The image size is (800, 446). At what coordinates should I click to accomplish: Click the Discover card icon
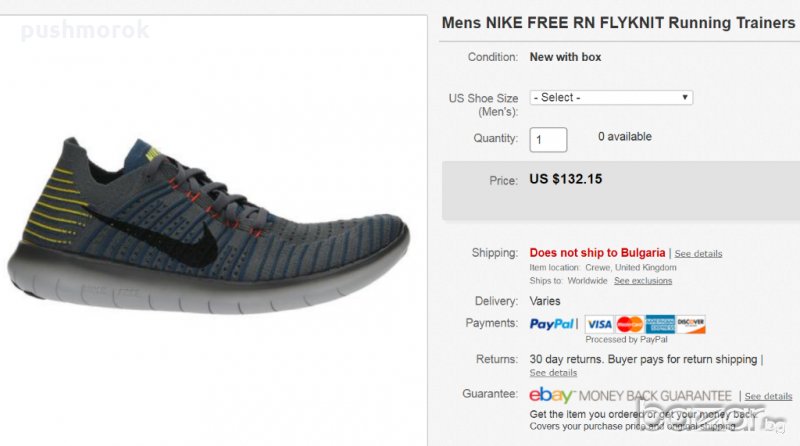(x=691, y=324)
